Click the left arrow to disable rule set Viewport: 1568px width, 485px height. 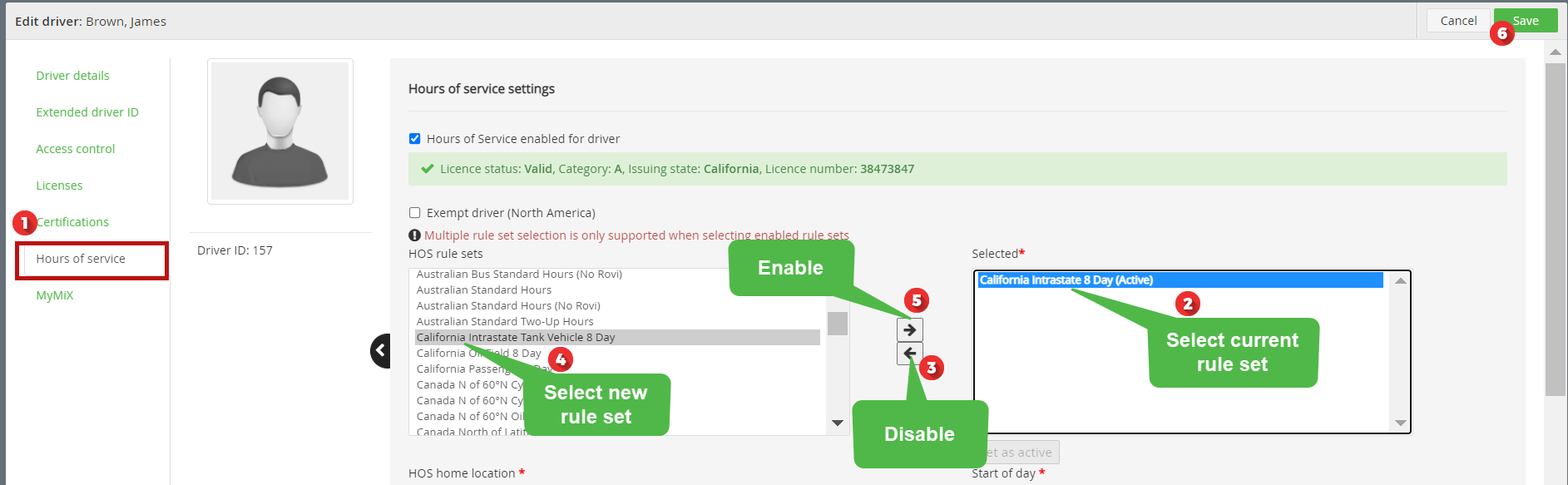pos(908,354)
